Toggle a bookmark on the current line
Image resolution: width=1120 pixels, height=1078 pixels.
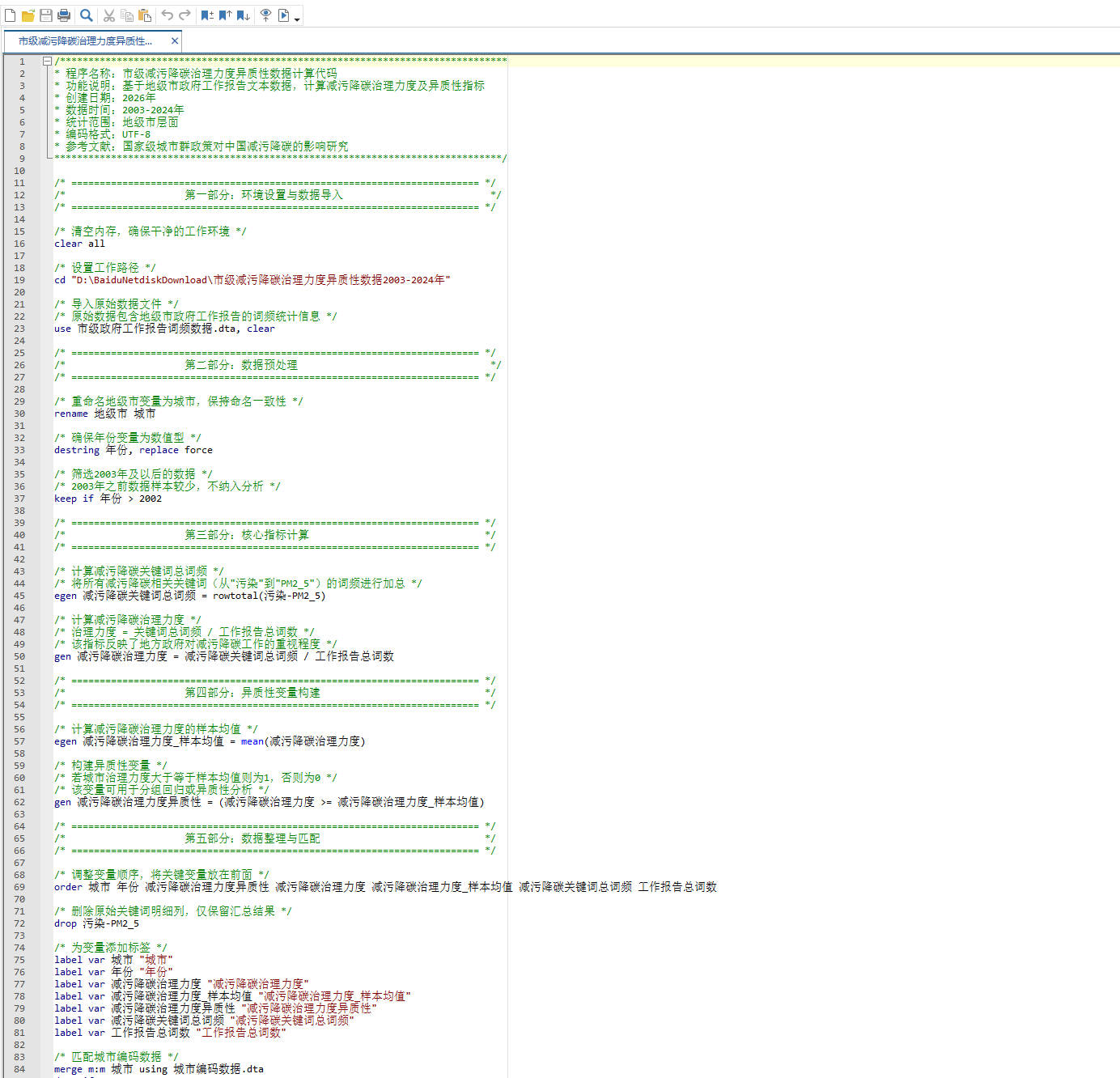pyautogui.click(x=207, y=15)
